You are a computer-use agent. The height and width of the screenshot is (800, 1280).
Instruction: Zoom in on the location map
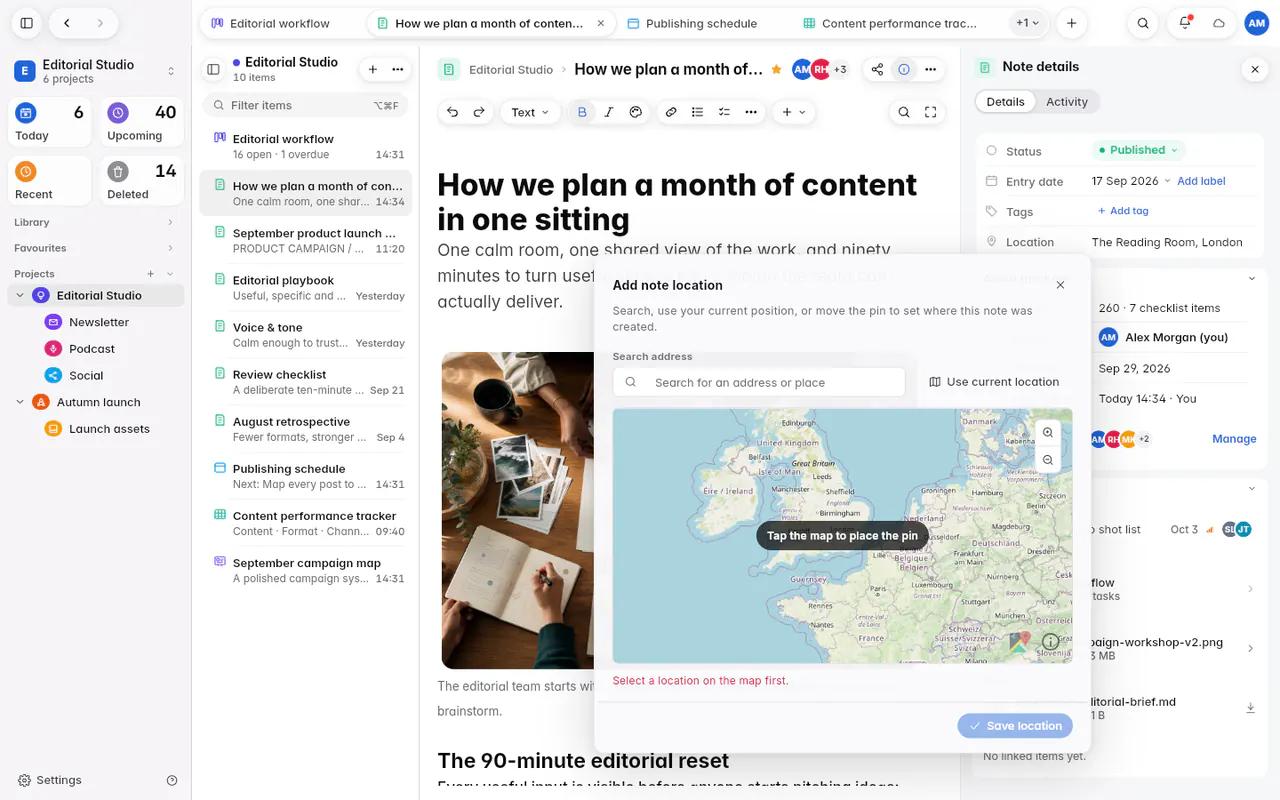(1047, 433)
